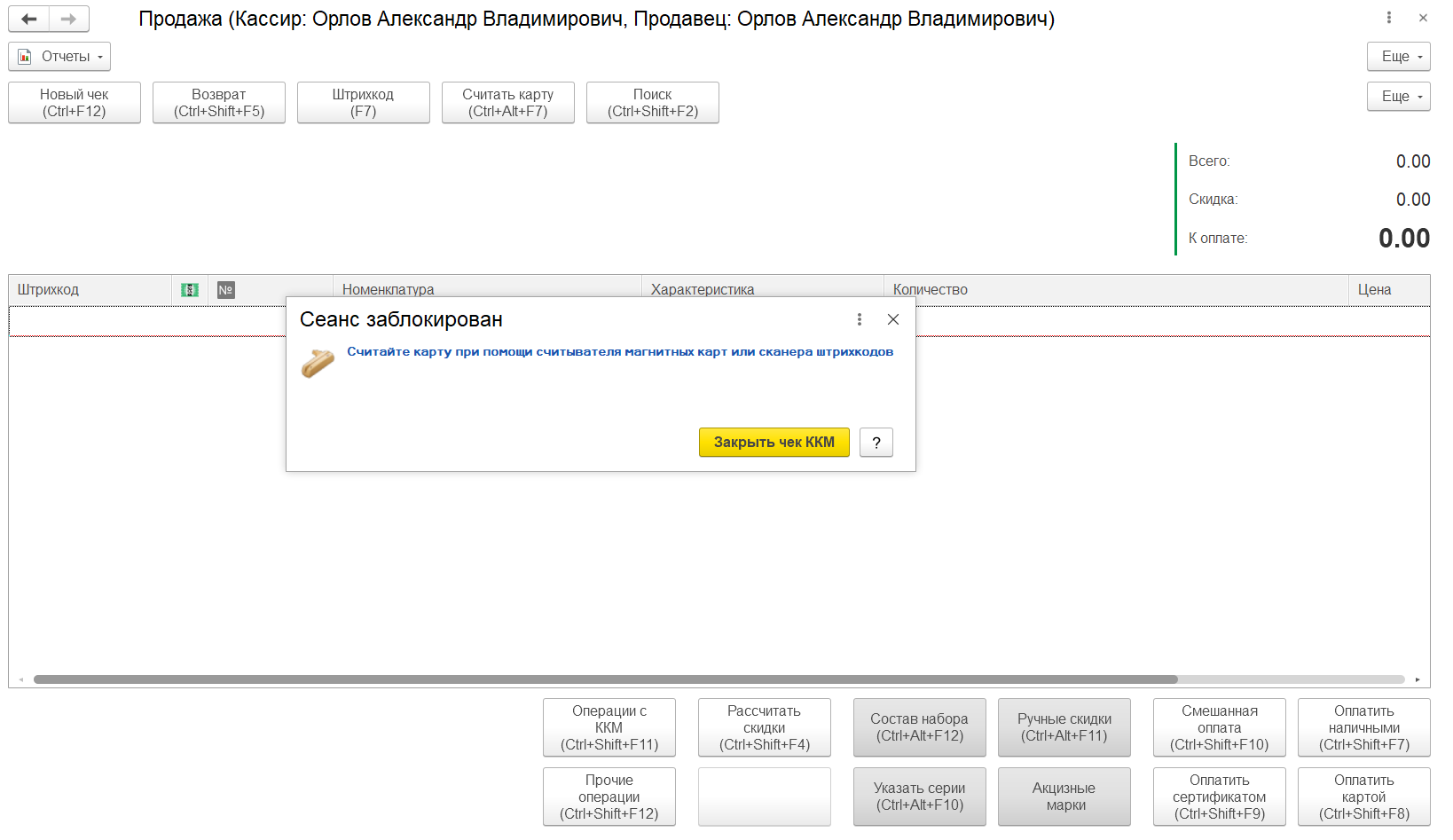This screenshot has width=1453, height=840.
Task: Click the Номенклатура column header
Action: click(x=487, y=289)
